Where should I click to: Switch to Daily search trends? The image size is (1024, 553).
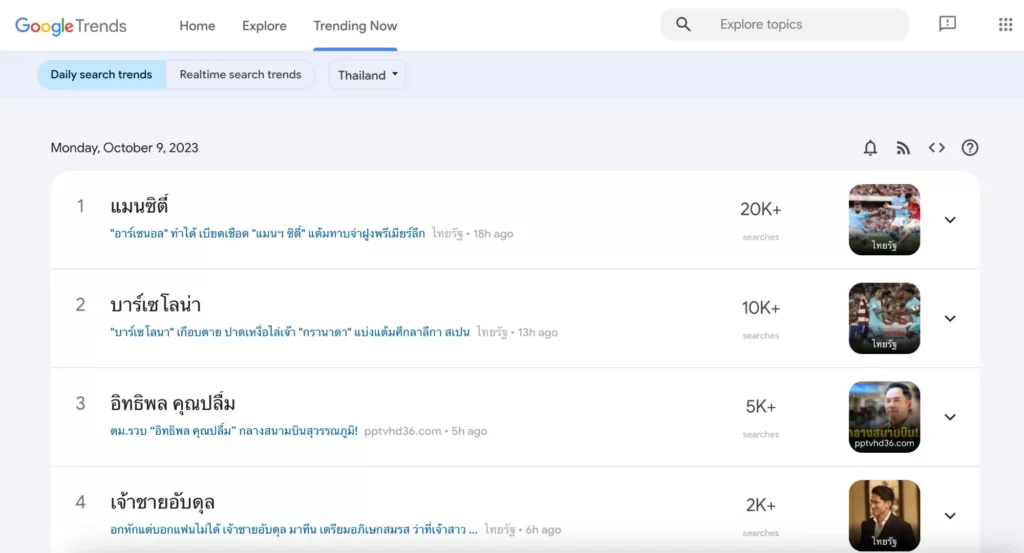point(101,74)
